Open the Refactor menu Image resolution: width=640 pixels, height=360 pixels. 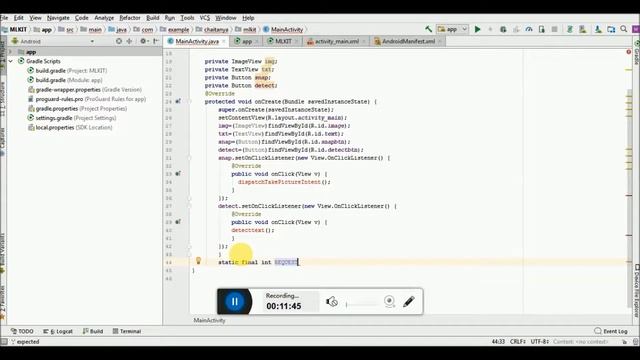130,18
